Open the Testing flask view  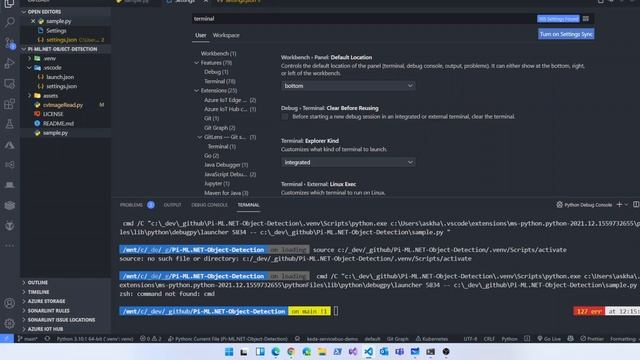(9, 124)
